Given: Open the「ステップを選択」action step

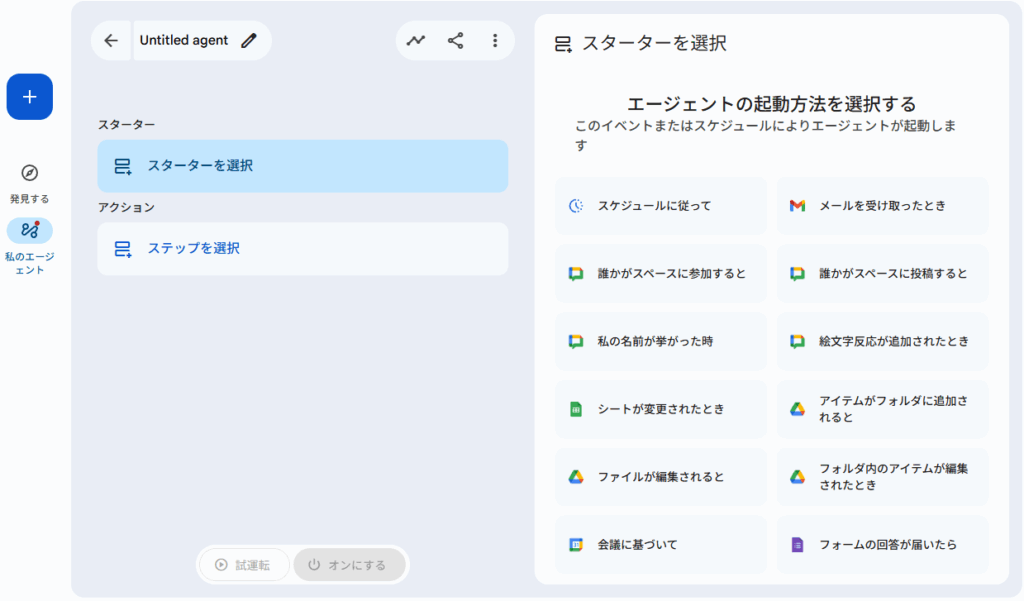Looking at the screenshot, I should coord(302,247).
